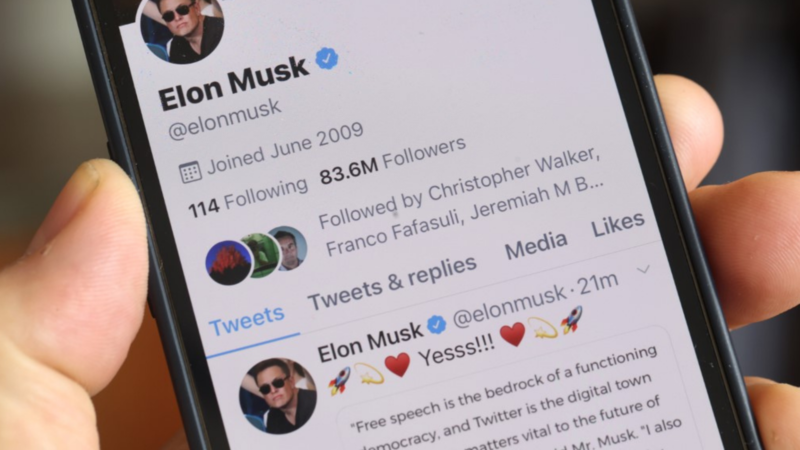Tap the @elonmusk handle in tweet
The height and width of the screenshot is (450, 800).
click(509, 305)
